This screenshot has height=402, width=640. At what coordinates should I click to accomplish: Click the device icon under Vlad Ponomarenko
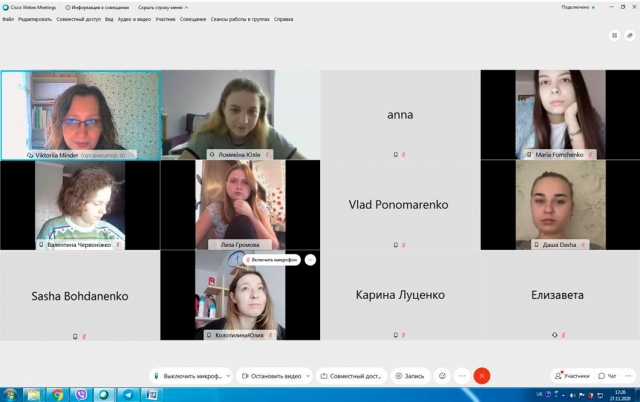click(396, 245)
